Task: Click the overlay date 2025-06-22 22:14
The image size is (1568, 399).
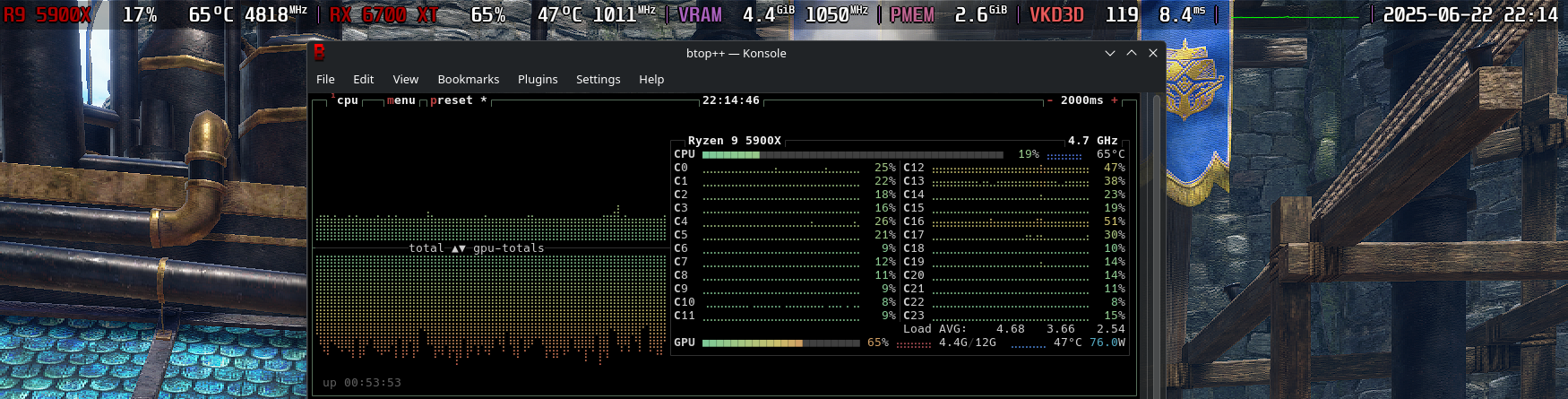Action: (1470, 15)
